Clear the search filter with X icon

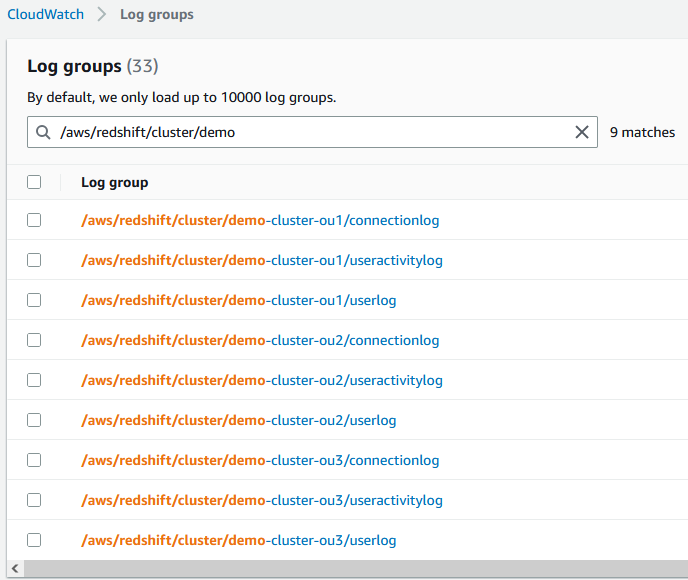(x=582, y=132)
